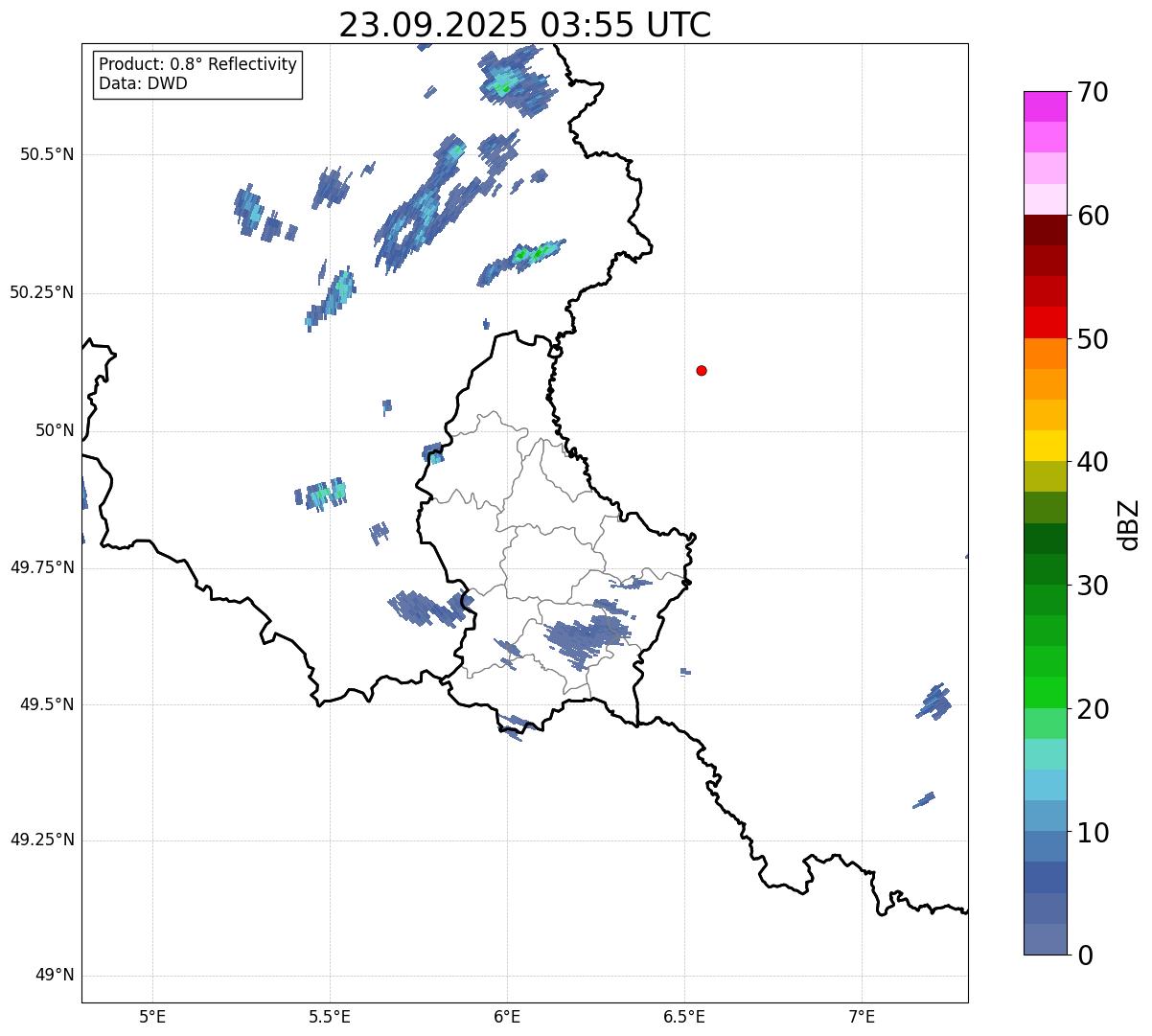
Task: Click the 49.25°N latitude tick label
Action: coord(41,840)
